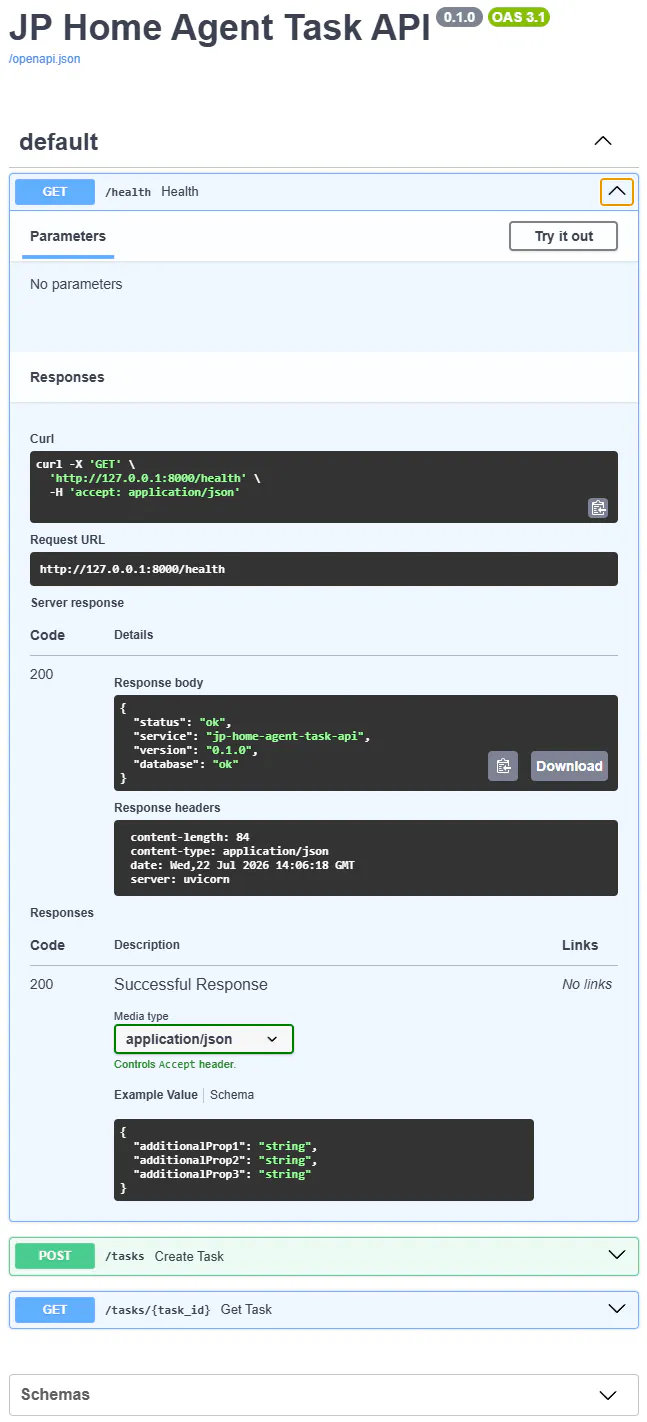Click the '"database": "ok"' line in response body
This screenshot has height=1422, width=647.
click(x=186, y=763)
